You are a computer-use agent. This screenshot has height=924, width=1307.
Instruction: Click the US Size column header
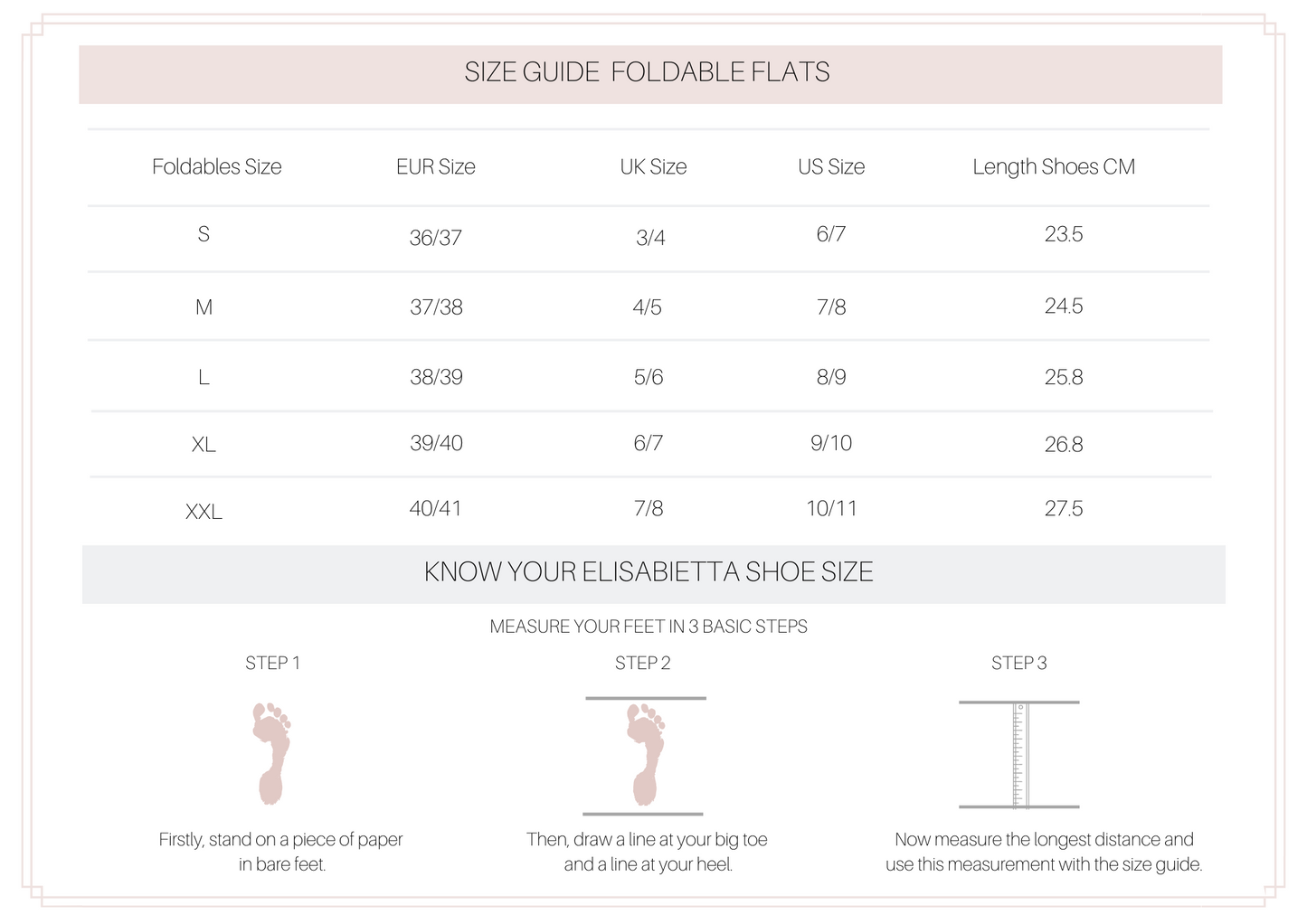831,167
